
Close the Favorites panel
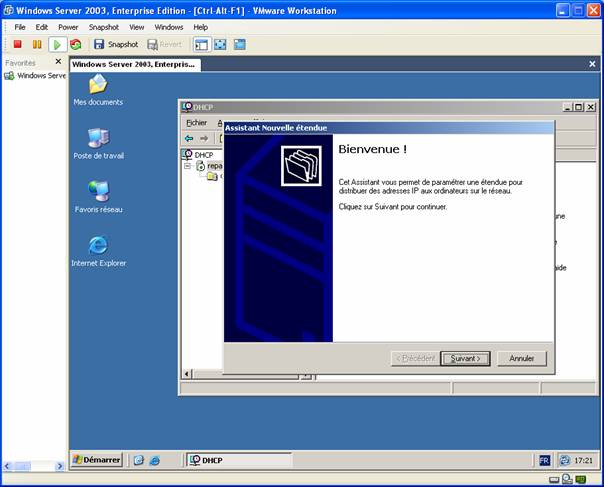(58, 62)
